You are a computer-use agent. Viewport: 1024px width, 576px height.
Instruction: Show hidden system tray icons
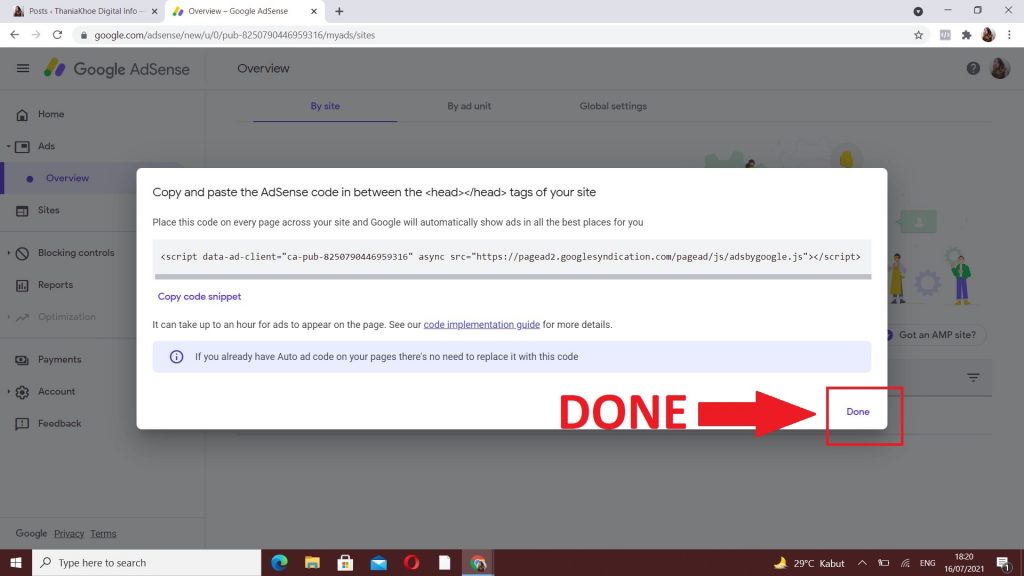(862, 562)
